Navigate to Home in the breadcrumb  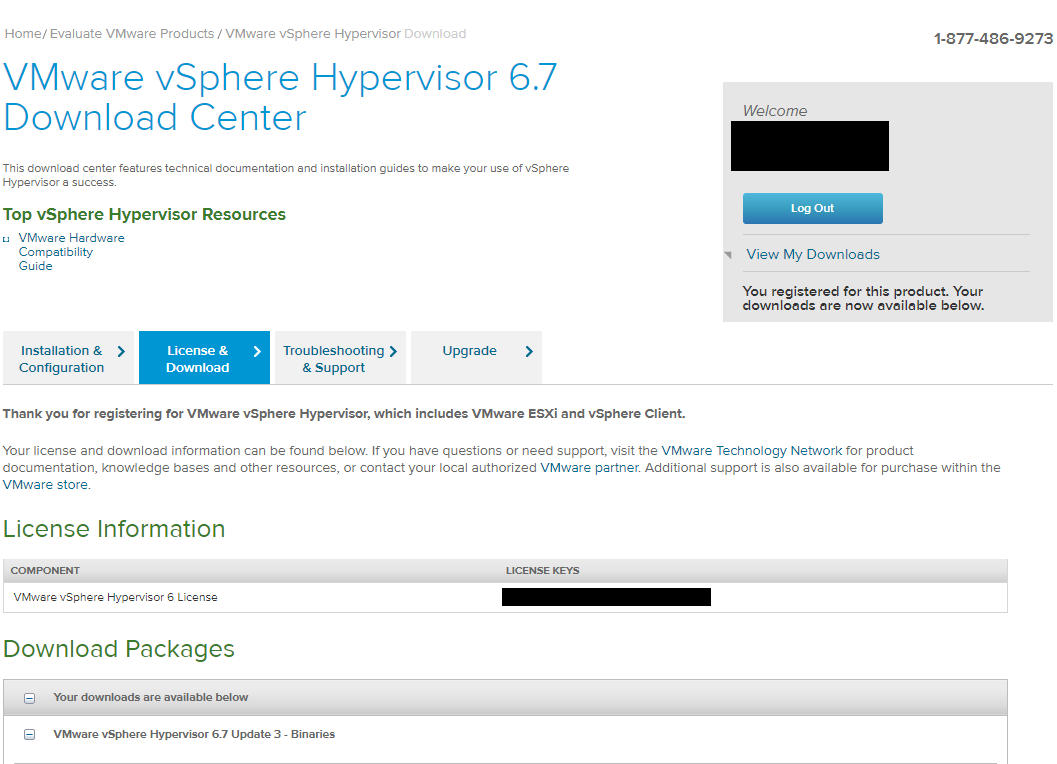tap(23, 34)
